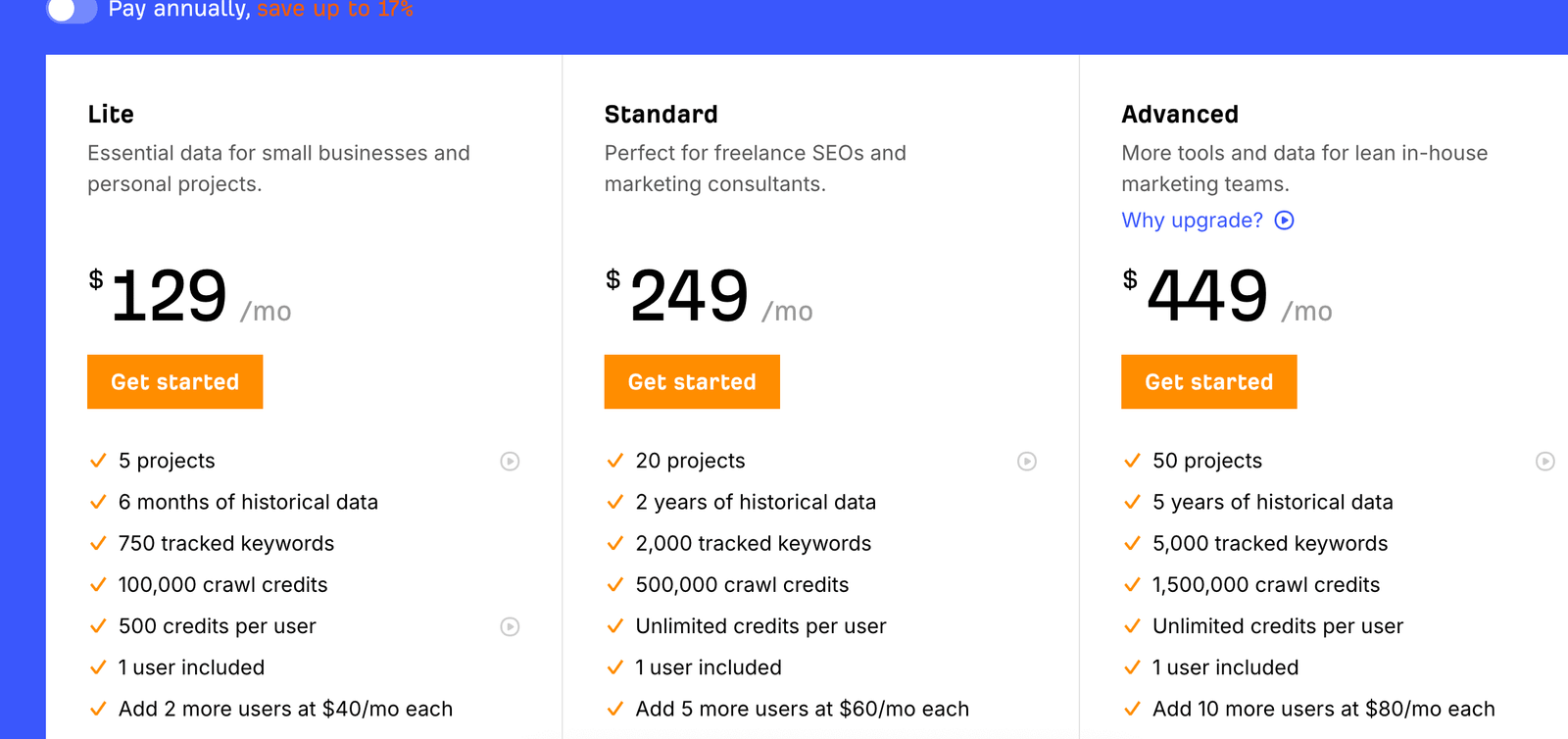Viewport: 1568px width, 739px height.
Task: Click the save up to 17% text
Action: 334,10
